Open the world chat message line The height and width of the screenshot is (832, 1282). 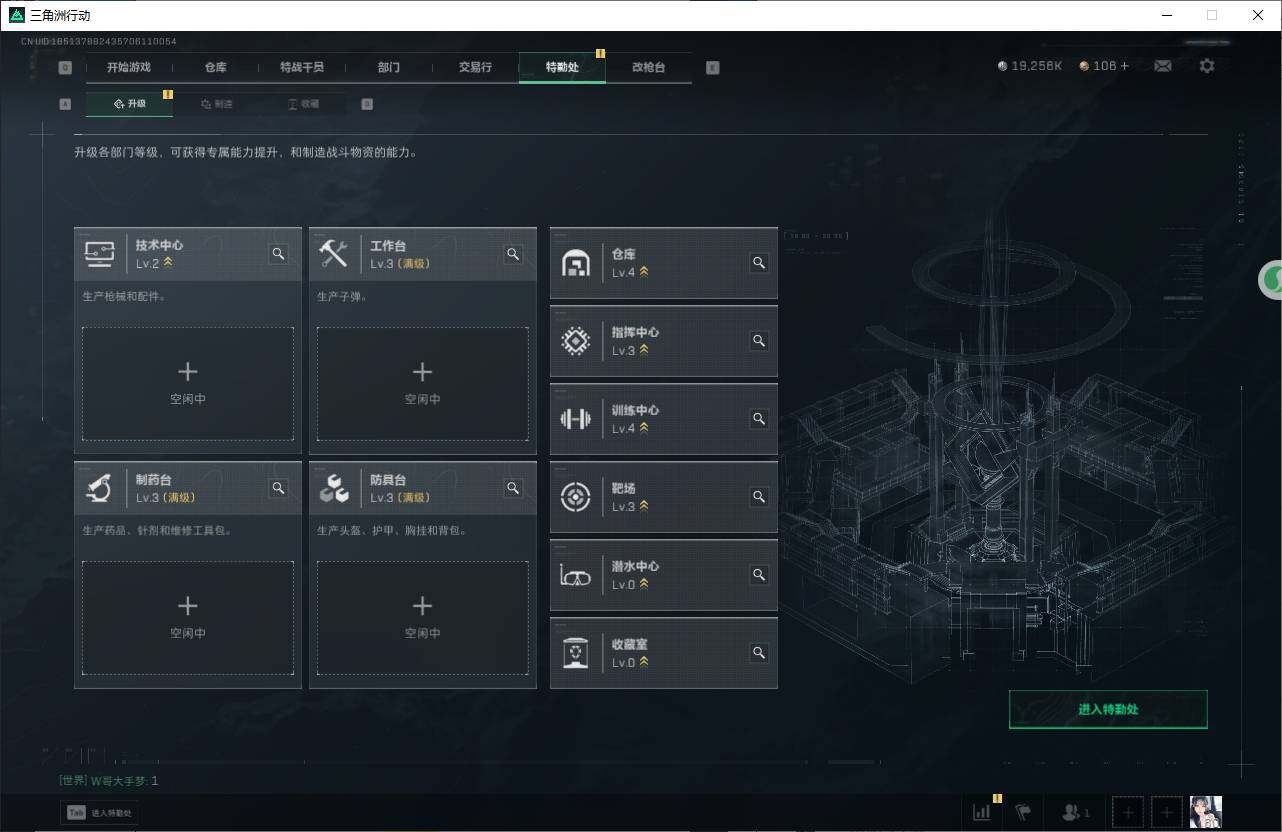(109, 780)
